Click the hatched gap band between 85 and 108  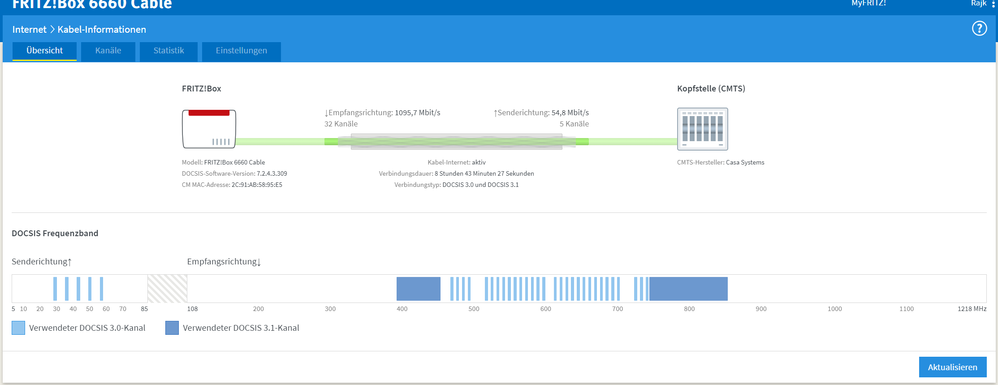pos(167,289)
